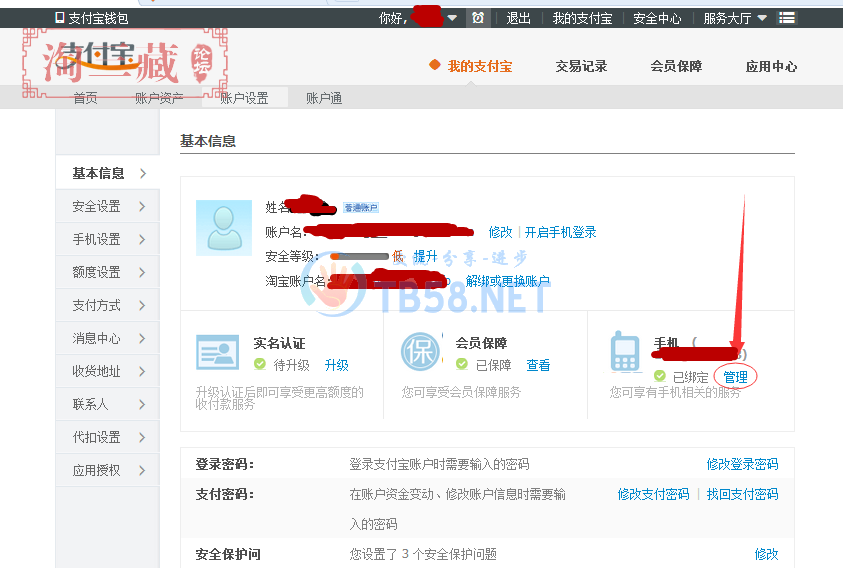Open 我的支付宝 link in top bar
The height and width of the screenshot is (568, 843).
(x=582, y=18)
